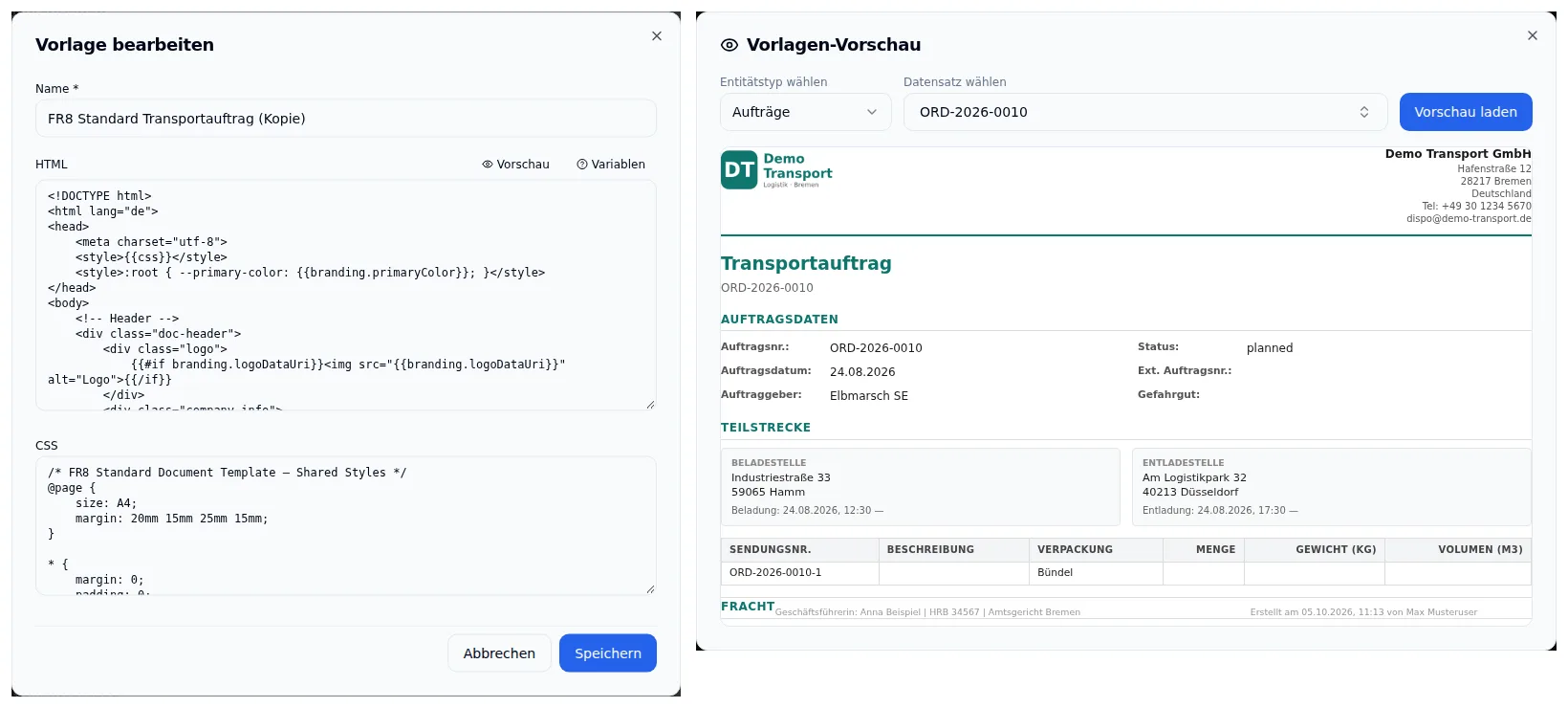Screen dimensions: 1568x708
Task: Open the HTML Vorschau link
Action: pos(516,165)
